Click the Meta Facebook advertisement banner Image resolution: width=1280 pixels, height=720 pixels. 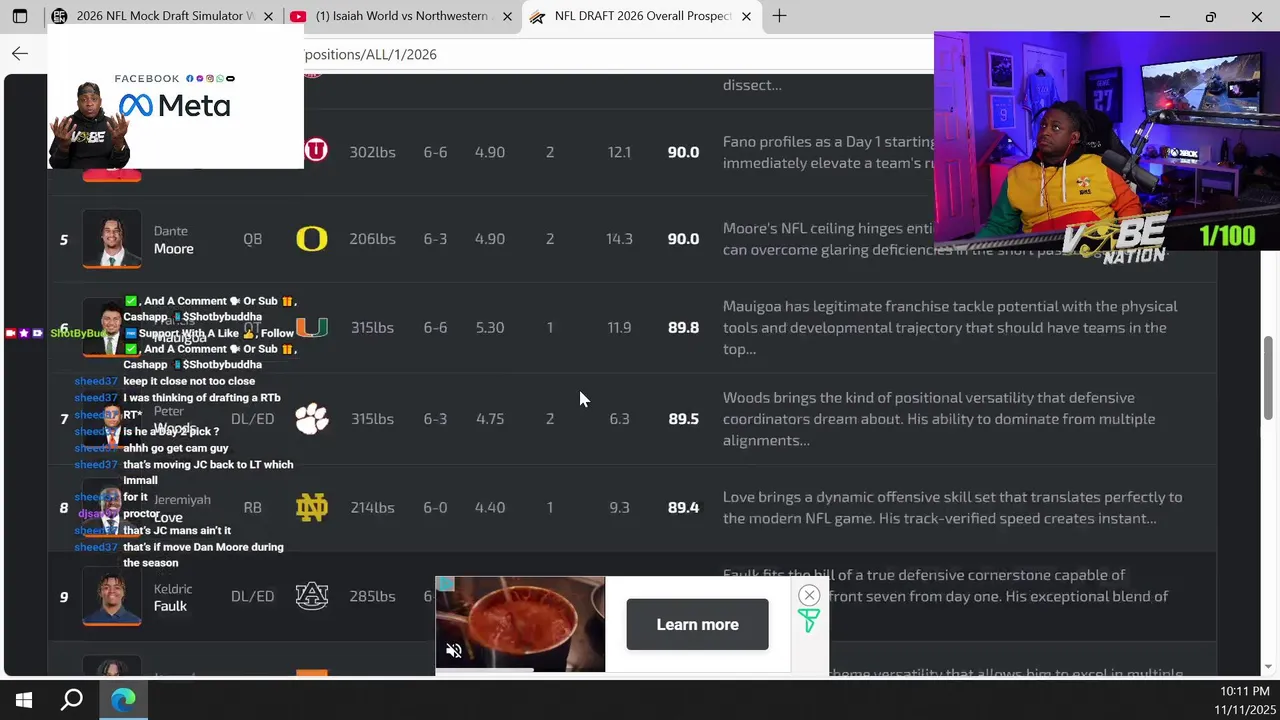tap(175, 97)
